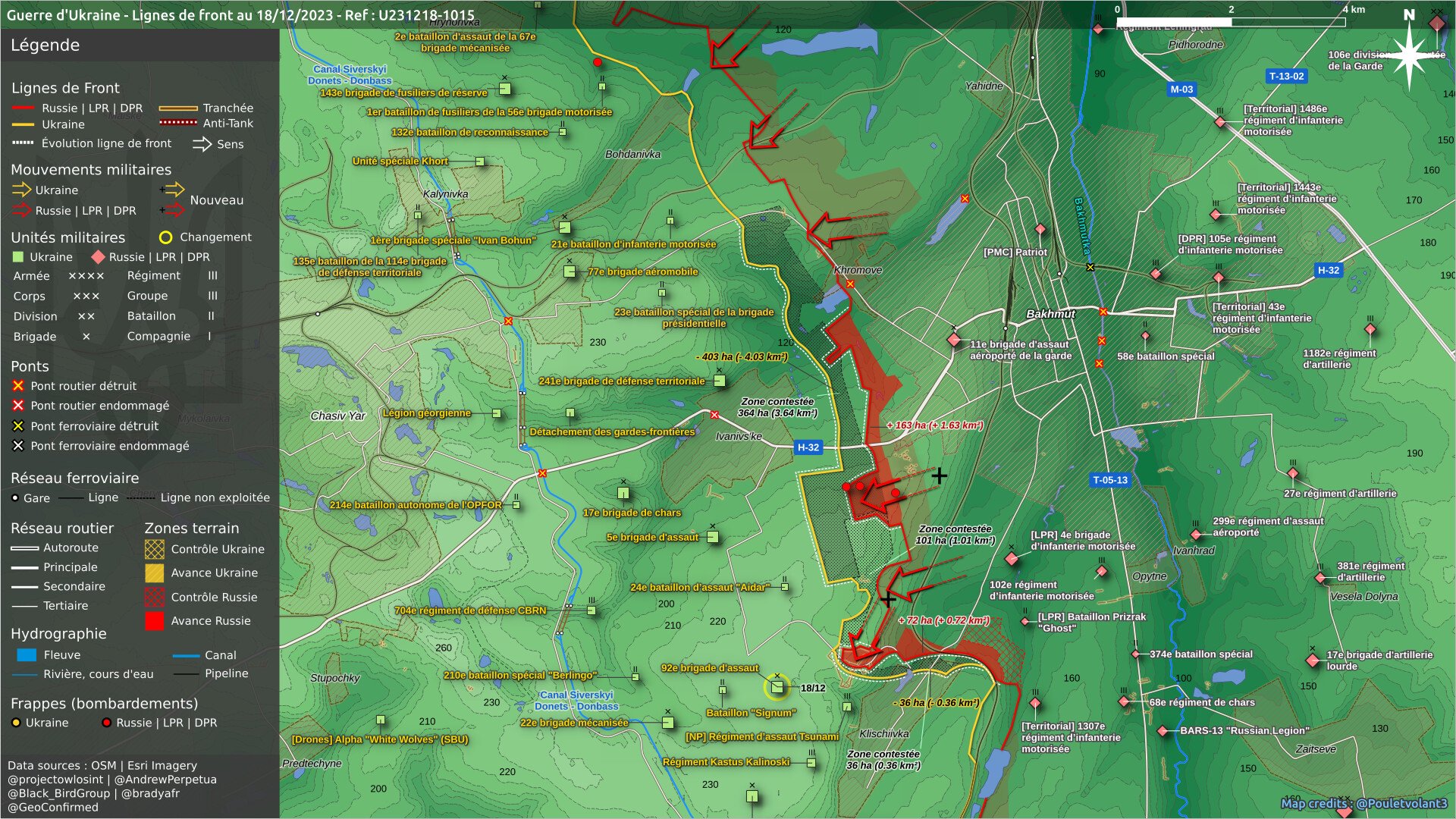Click the Mouvements militaires legend heading
Screen dimensions: 1456x819
(91, 170)
